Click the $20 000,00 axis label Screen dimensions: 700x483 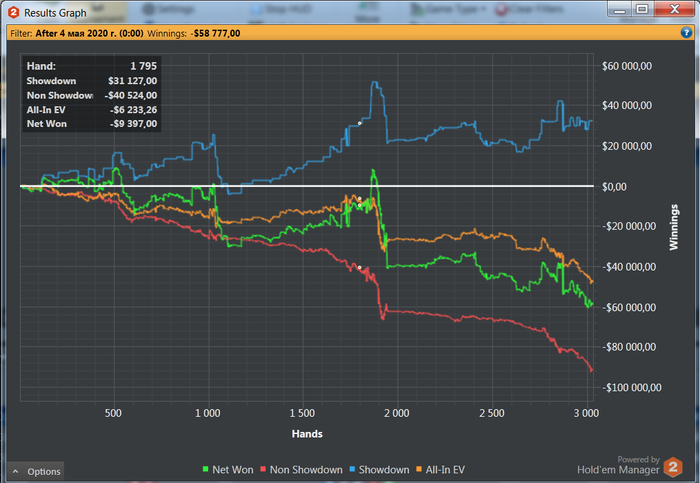(x=627, y=146)
